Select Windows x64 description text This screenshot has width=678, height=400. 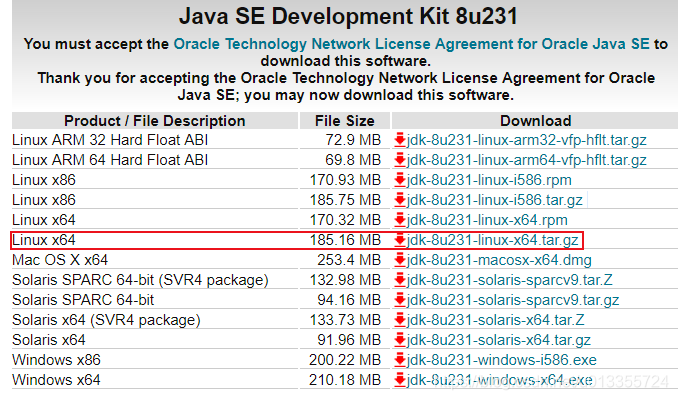tap(56, 380)
